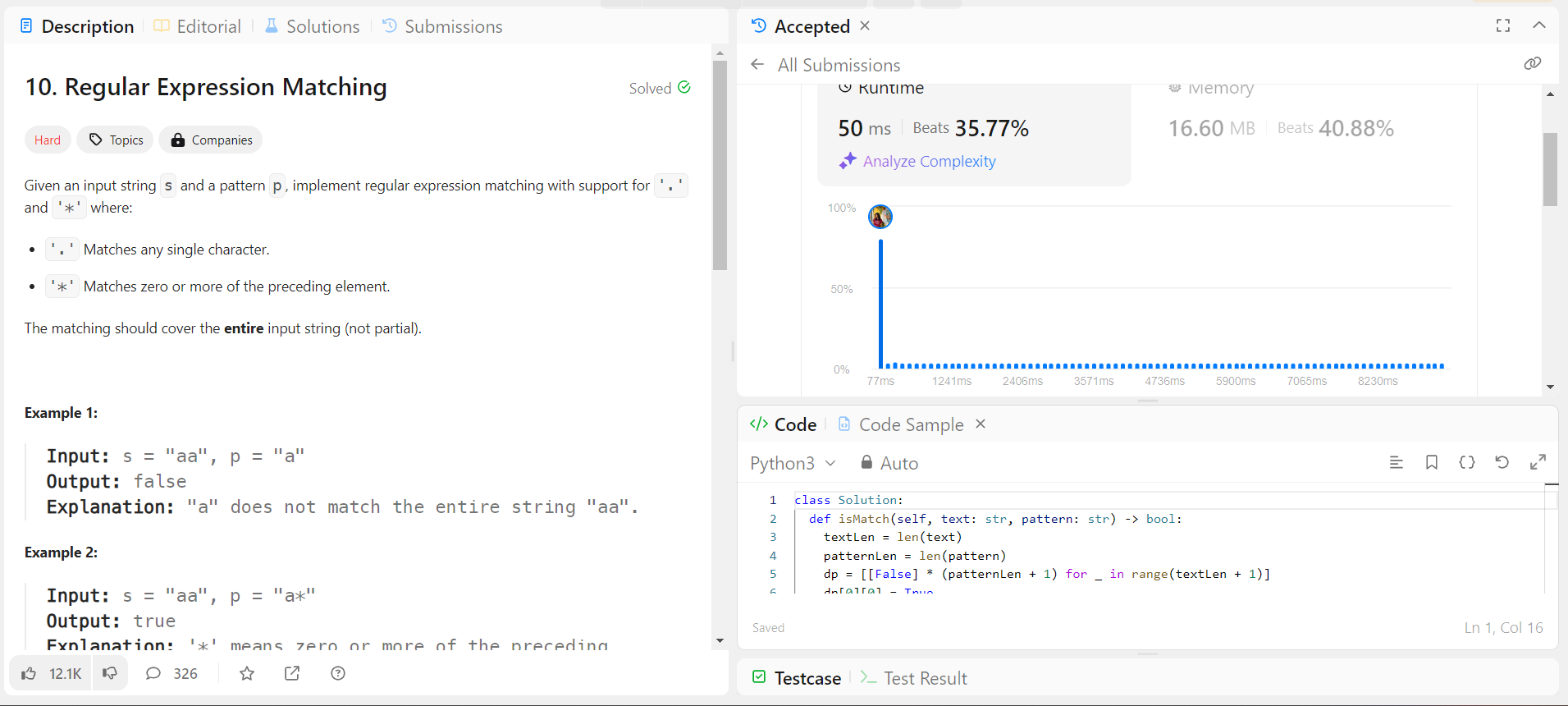Click the share problem icon

click(x=292, y=673)
